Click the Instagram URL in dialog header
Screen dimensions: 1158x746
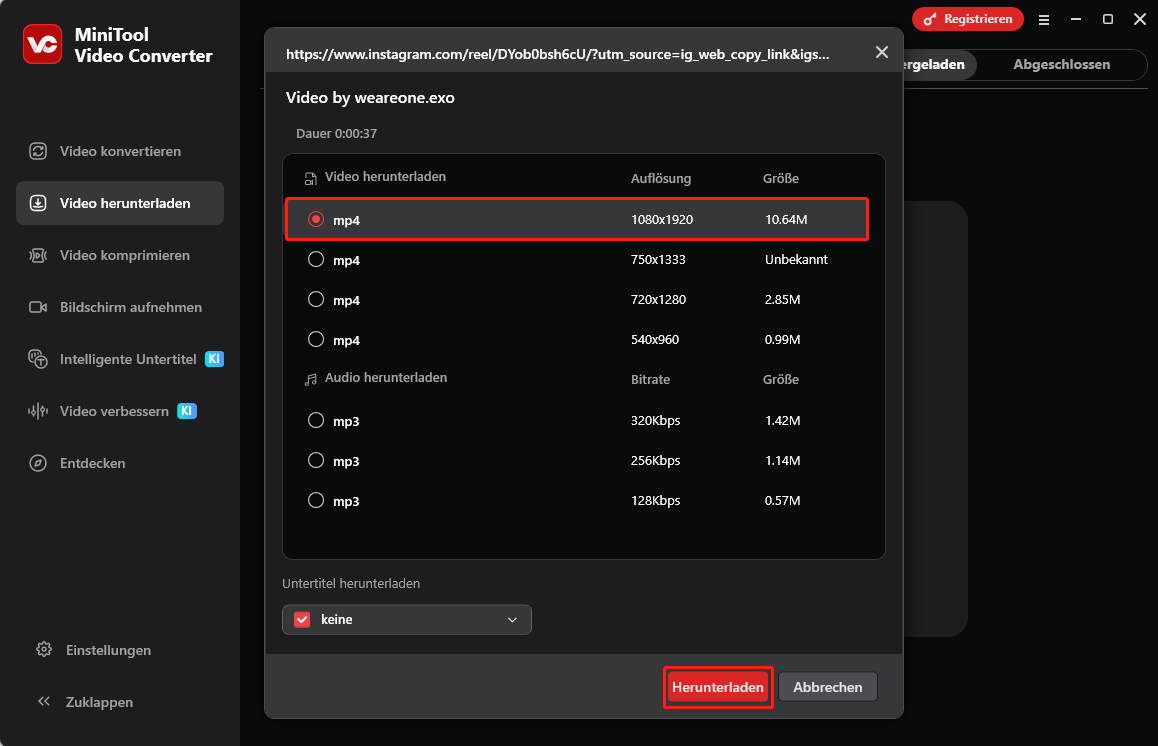558,54
